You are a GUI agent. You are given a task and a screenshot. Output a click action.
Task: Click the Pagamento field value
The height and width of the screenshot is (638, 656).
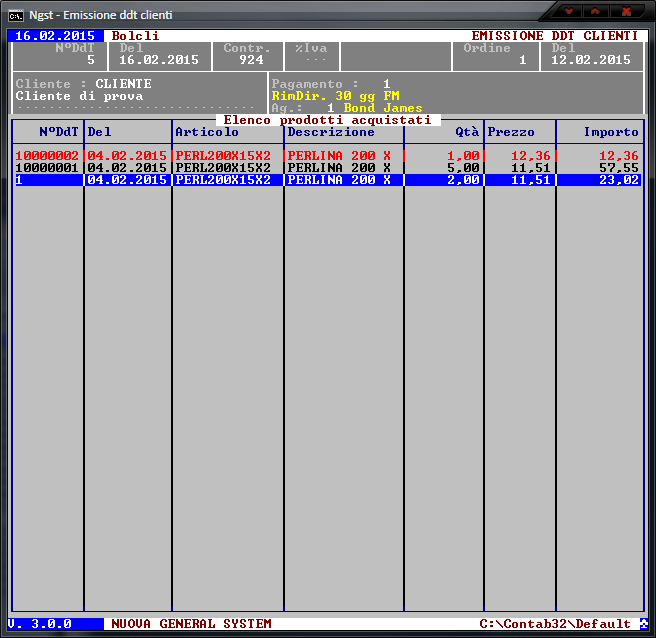click(x=386, y=84)
